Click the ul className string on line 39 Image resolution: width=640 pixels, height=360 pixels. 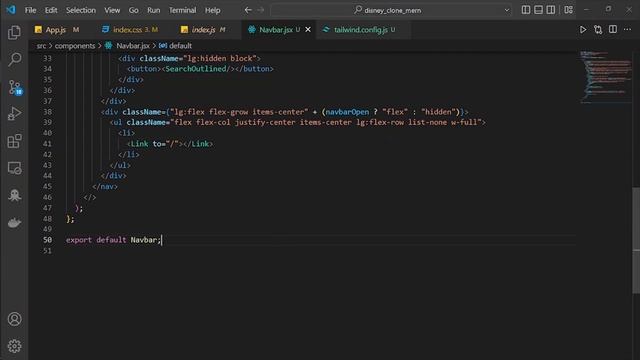pos(326,122)
